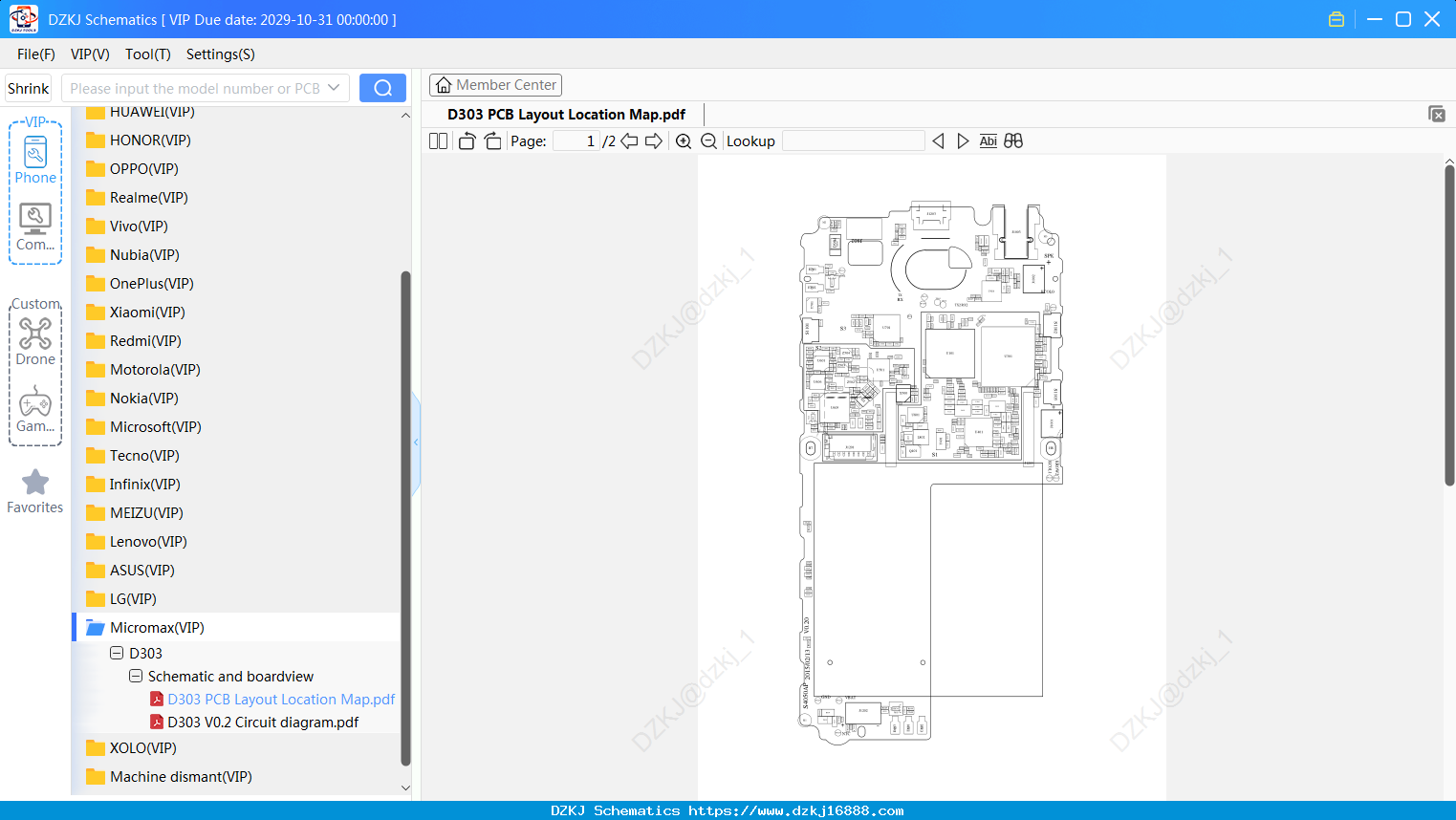Open D303 PCB Layout Location Map.pdf file
This screenshot has height=820, width=1456.
[272, 700]
